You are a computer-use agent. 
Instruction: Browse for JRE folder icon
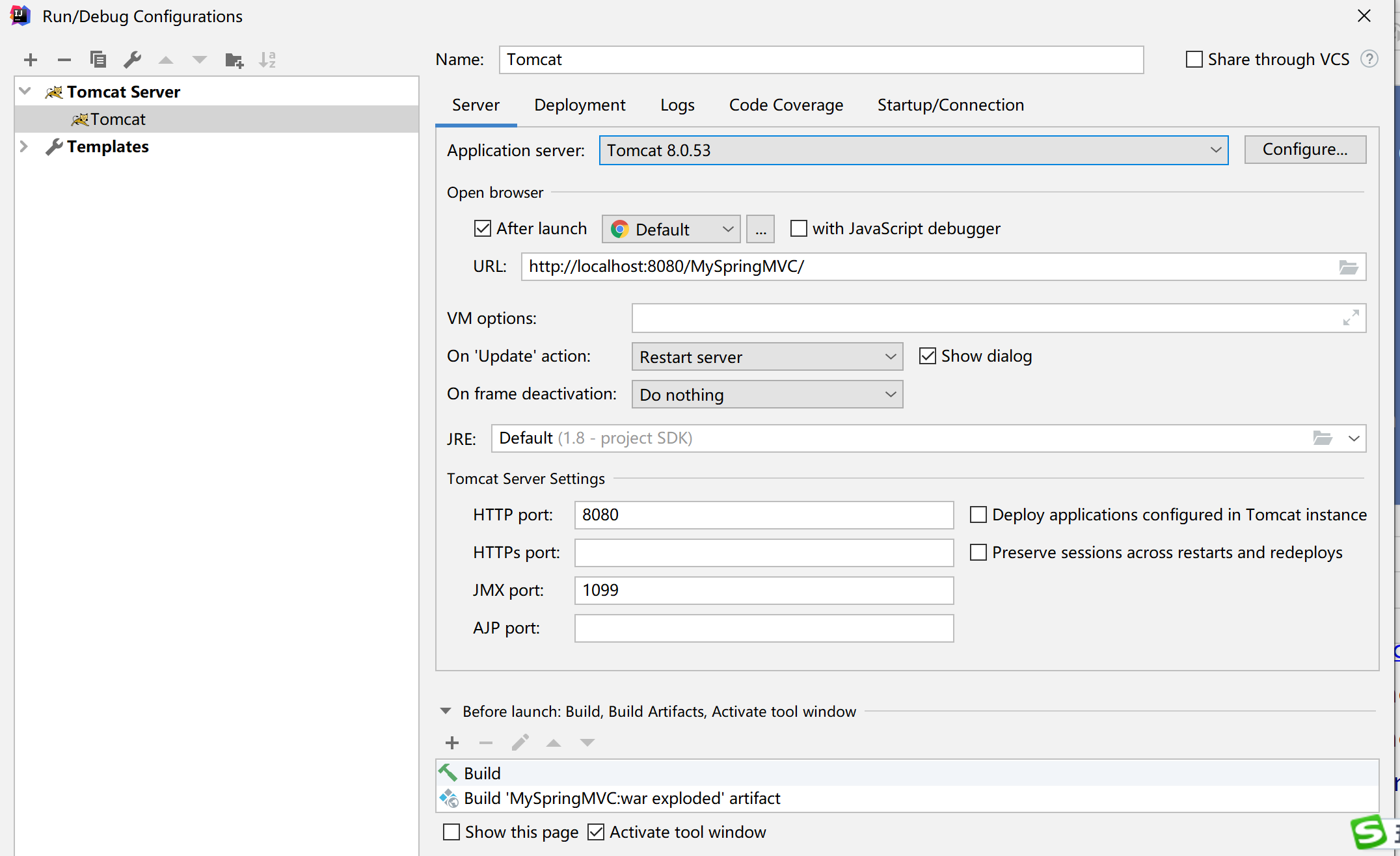click(1323, 438)
